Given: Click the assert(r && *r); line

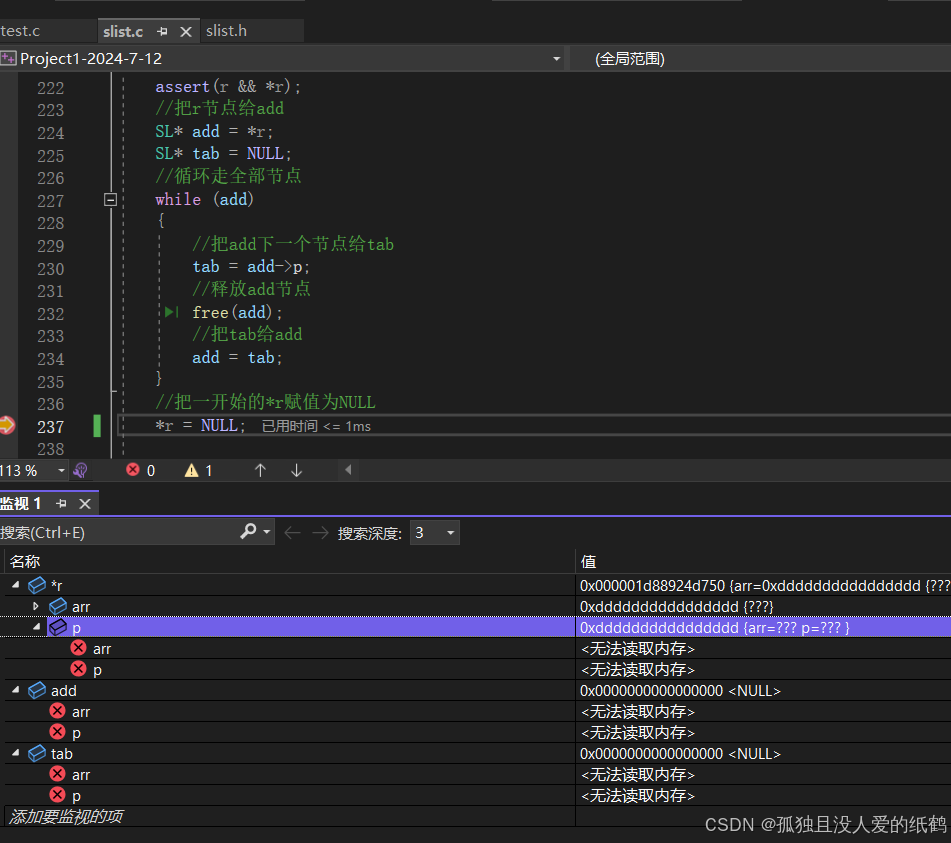Looking at the screenshot, I should tap(228, 87).
